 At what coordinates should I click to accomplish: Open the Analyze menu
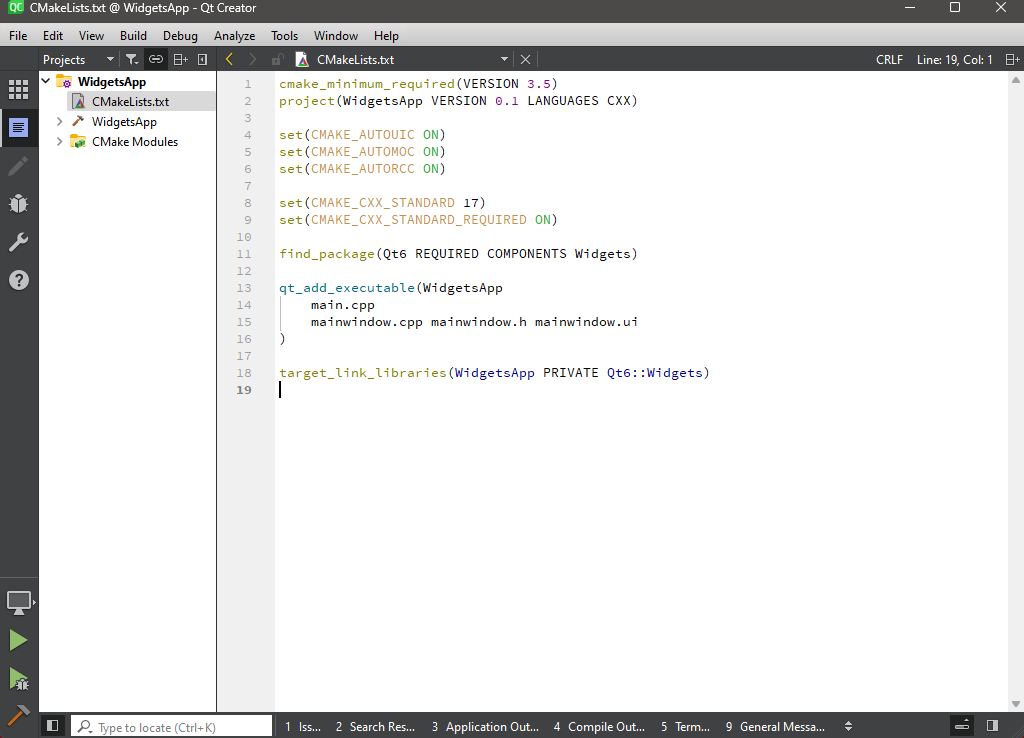click(234, 36)
